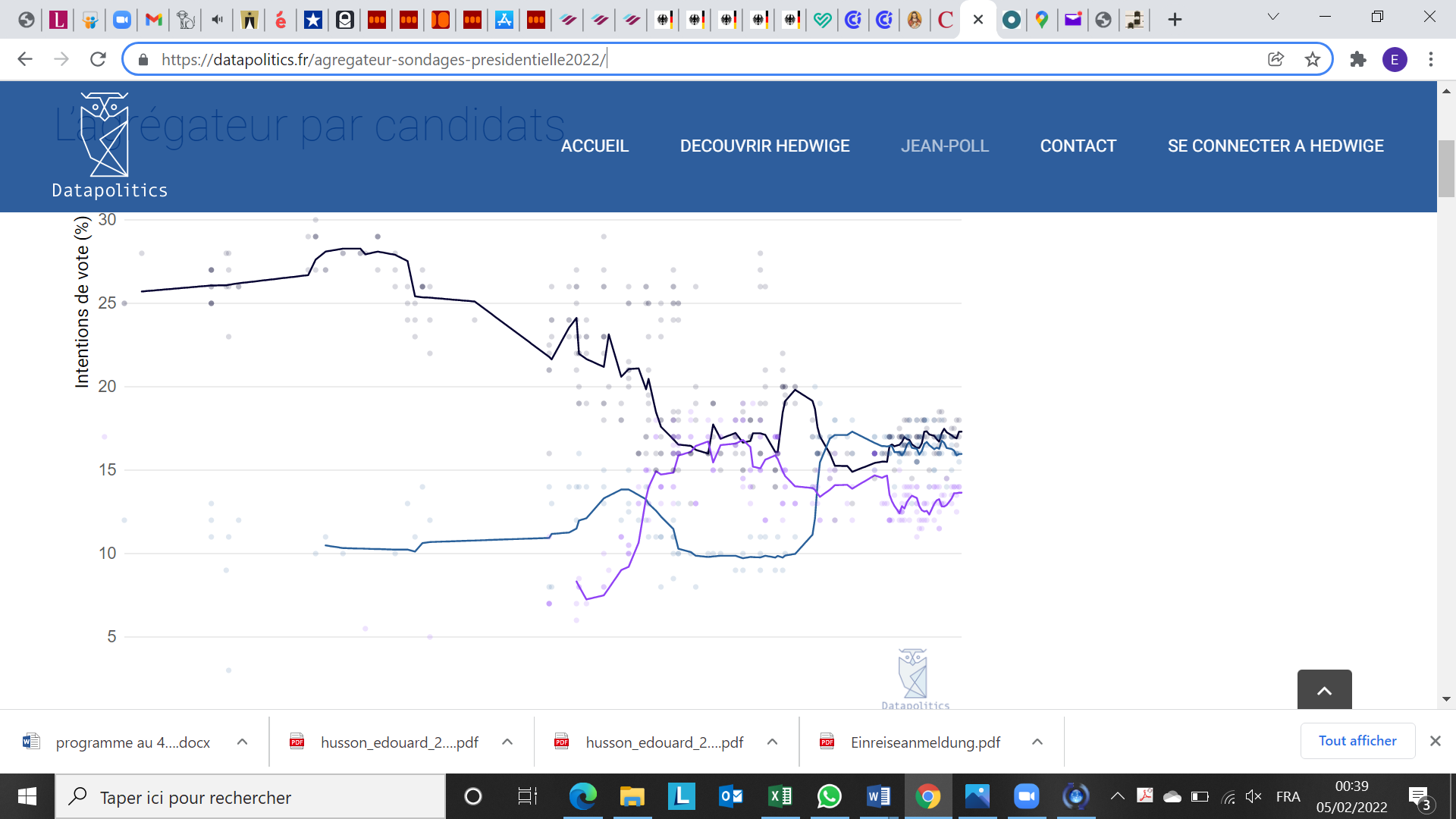Open the tab search dropdown arrow
1456x819 pixels.
pyautogui.click(x=1273, y=17)
